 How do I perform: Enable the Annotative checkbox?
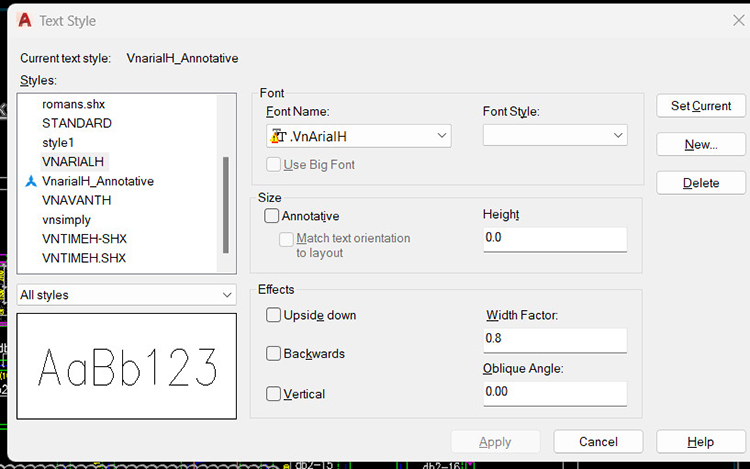pyautogui.click(x=272, y=215)
